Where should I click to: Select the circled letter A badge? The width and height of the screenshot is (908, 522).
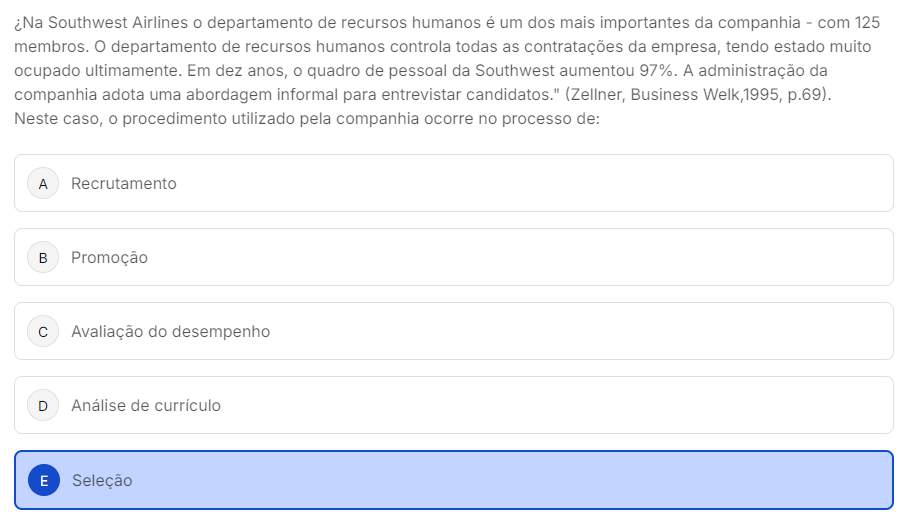43,184
